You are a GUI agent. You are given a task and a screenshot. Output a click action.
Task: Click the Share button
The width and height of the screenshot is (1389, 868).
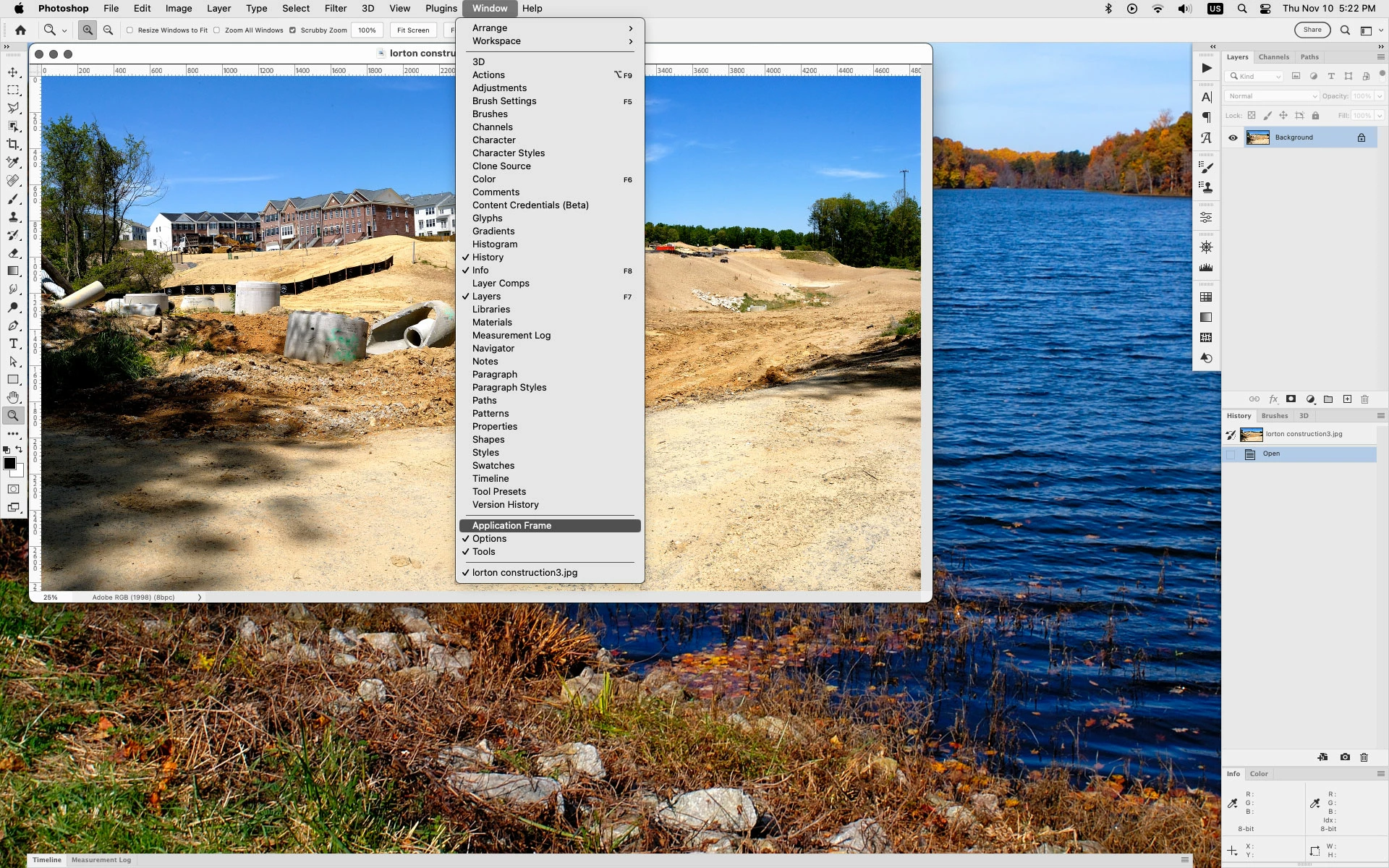pos(1312,30)
